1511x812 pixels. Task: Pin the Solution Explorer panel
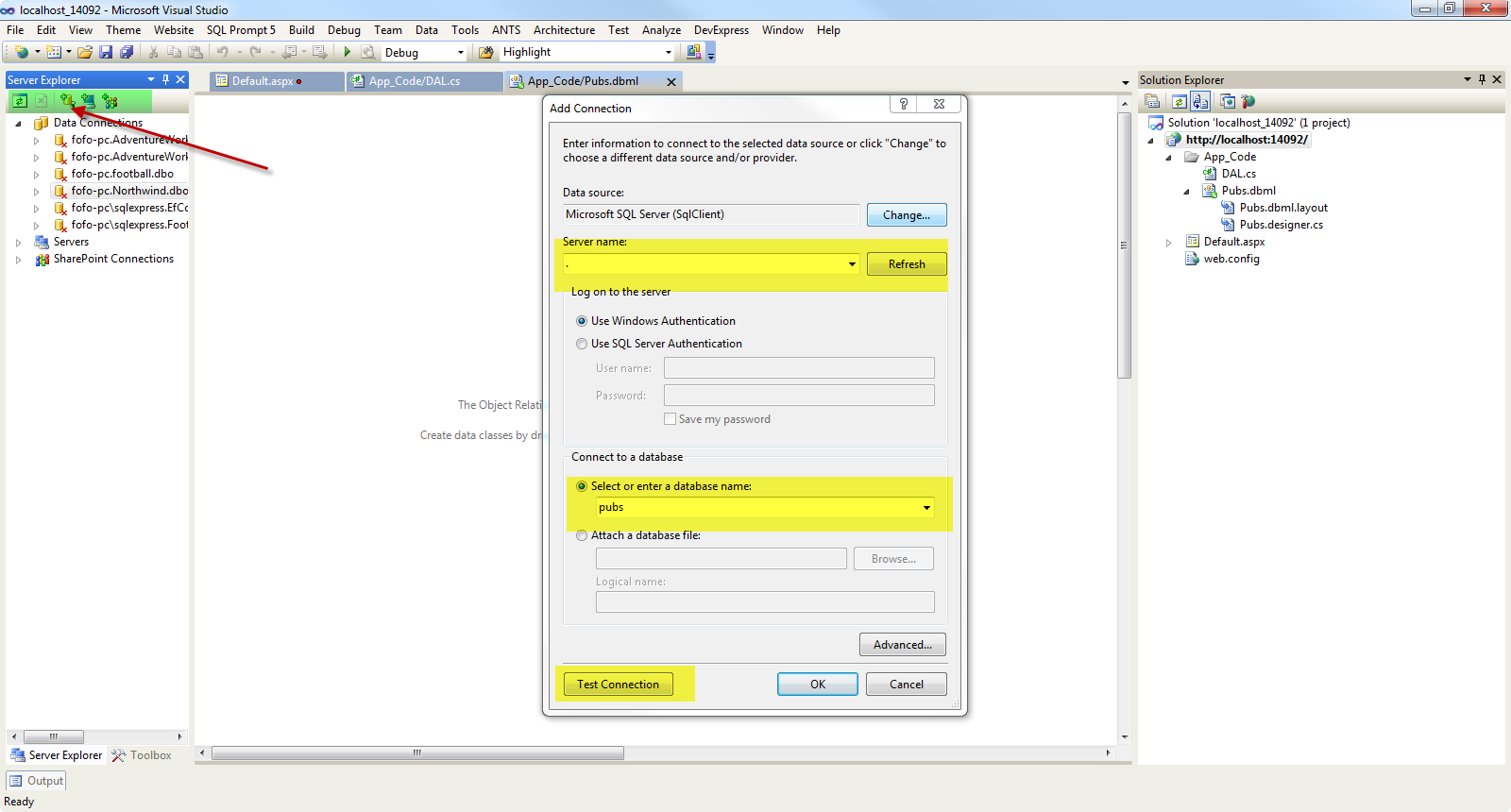click(x=1482, y=79)
